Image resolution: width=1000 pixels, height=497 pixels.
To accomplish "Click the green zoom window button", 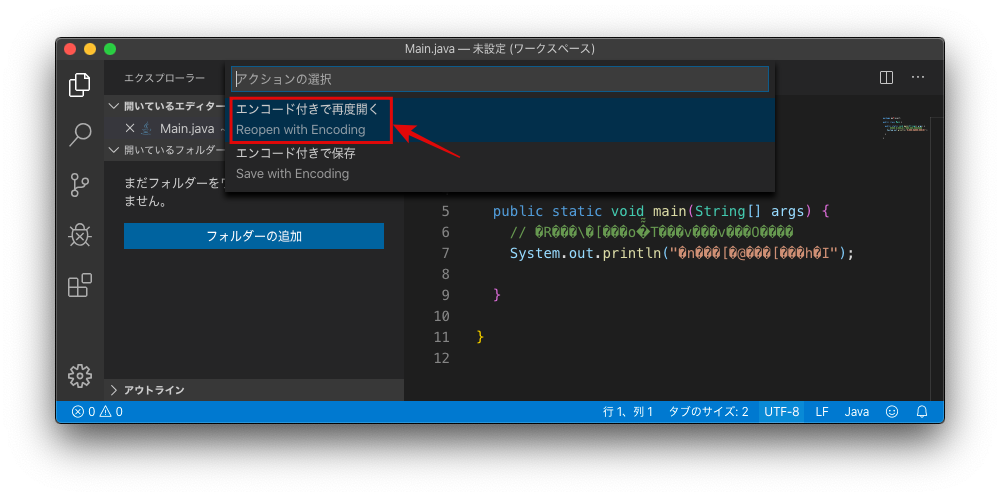I will coord(110,48).
